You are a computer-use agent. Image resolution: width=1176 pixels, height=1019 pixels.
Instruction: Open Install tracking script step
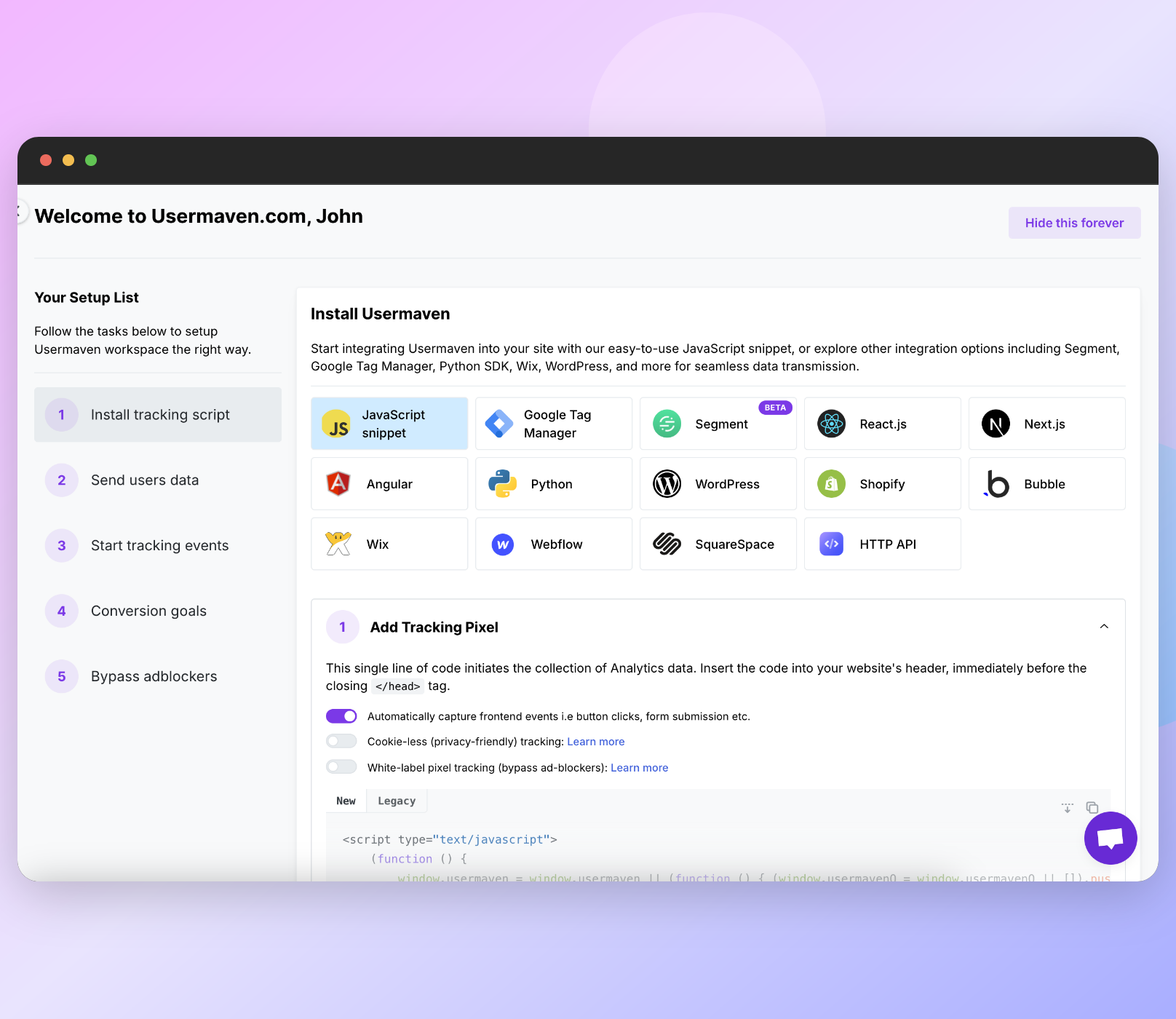[x=158, y=415]
